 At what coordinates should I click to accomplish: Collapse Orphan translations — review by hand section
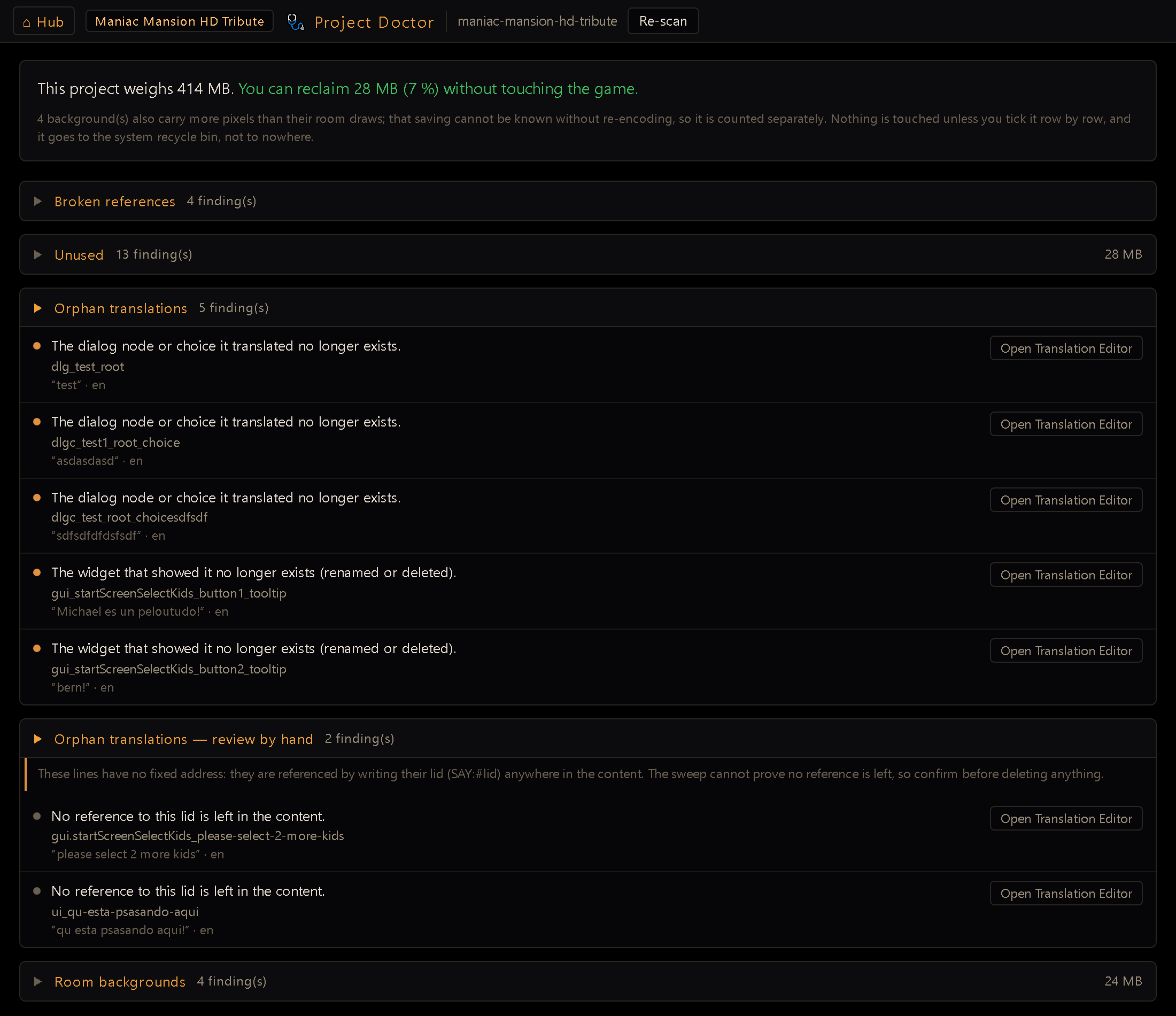[x=587, y=739]
